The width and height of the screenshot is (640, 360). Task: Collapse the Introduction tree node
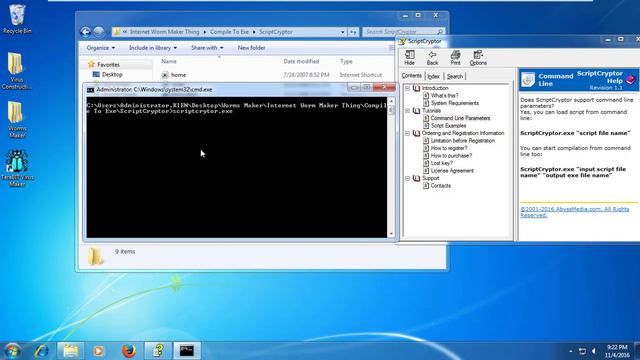coord(407,88)
